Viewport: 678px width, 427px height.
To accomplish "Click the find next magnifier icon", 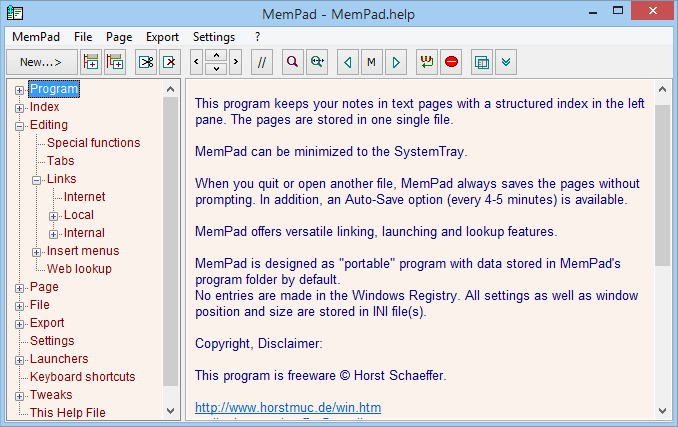I will tap(317, 62).
